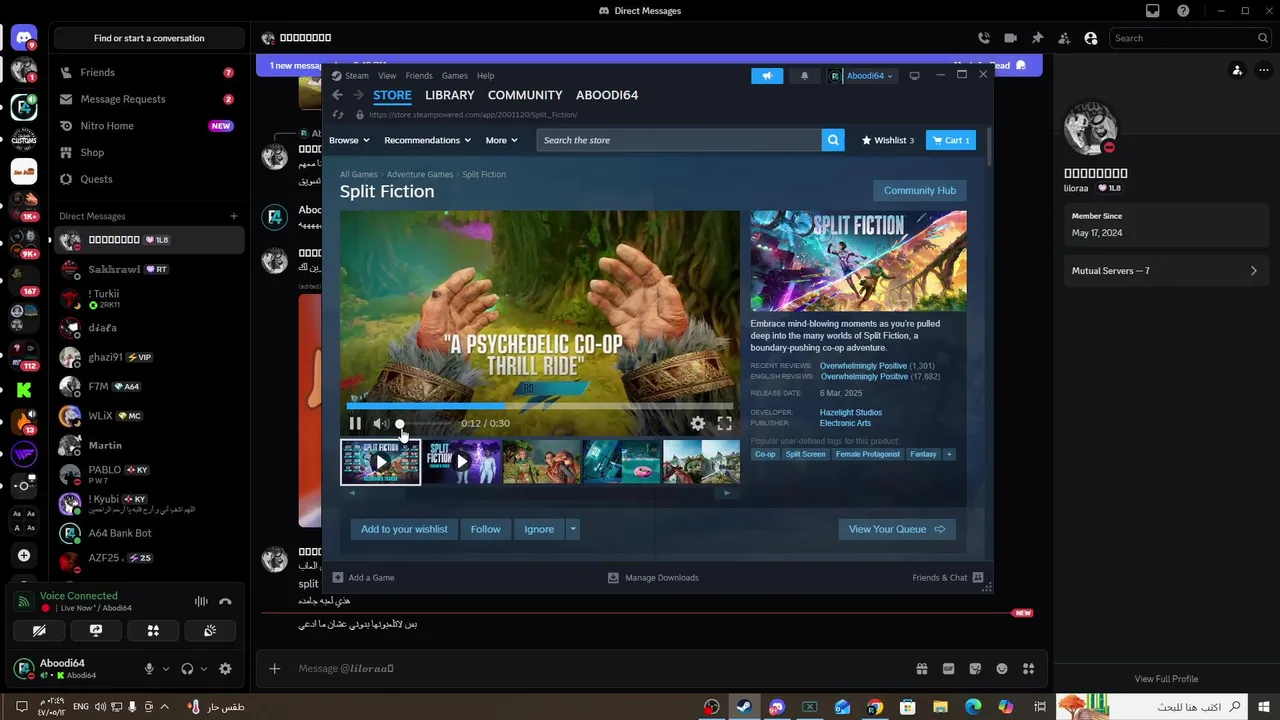The image size is (1280, 720).
Task: Open Steam Help menu
Action: (x=485, y=76)
